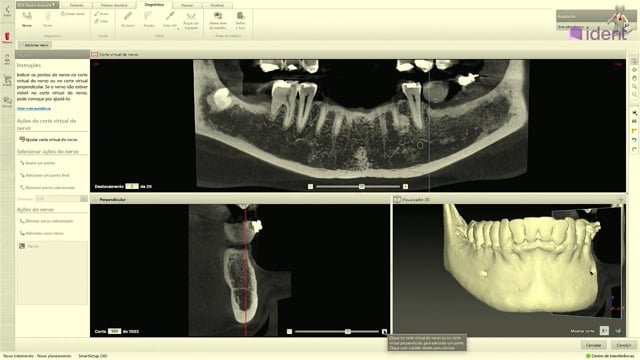Image resolution: width=640 pixels, height=360 pixels.
Task: Move the Deslocamento slider under the panoramic view
Action: (x=362, y=187)
